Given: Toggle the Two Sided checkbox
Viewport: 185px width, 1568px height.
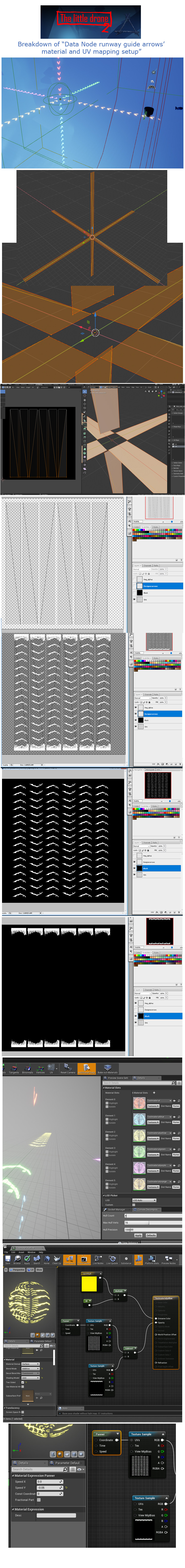Looking at the screenshot, I should point(23,1382).
